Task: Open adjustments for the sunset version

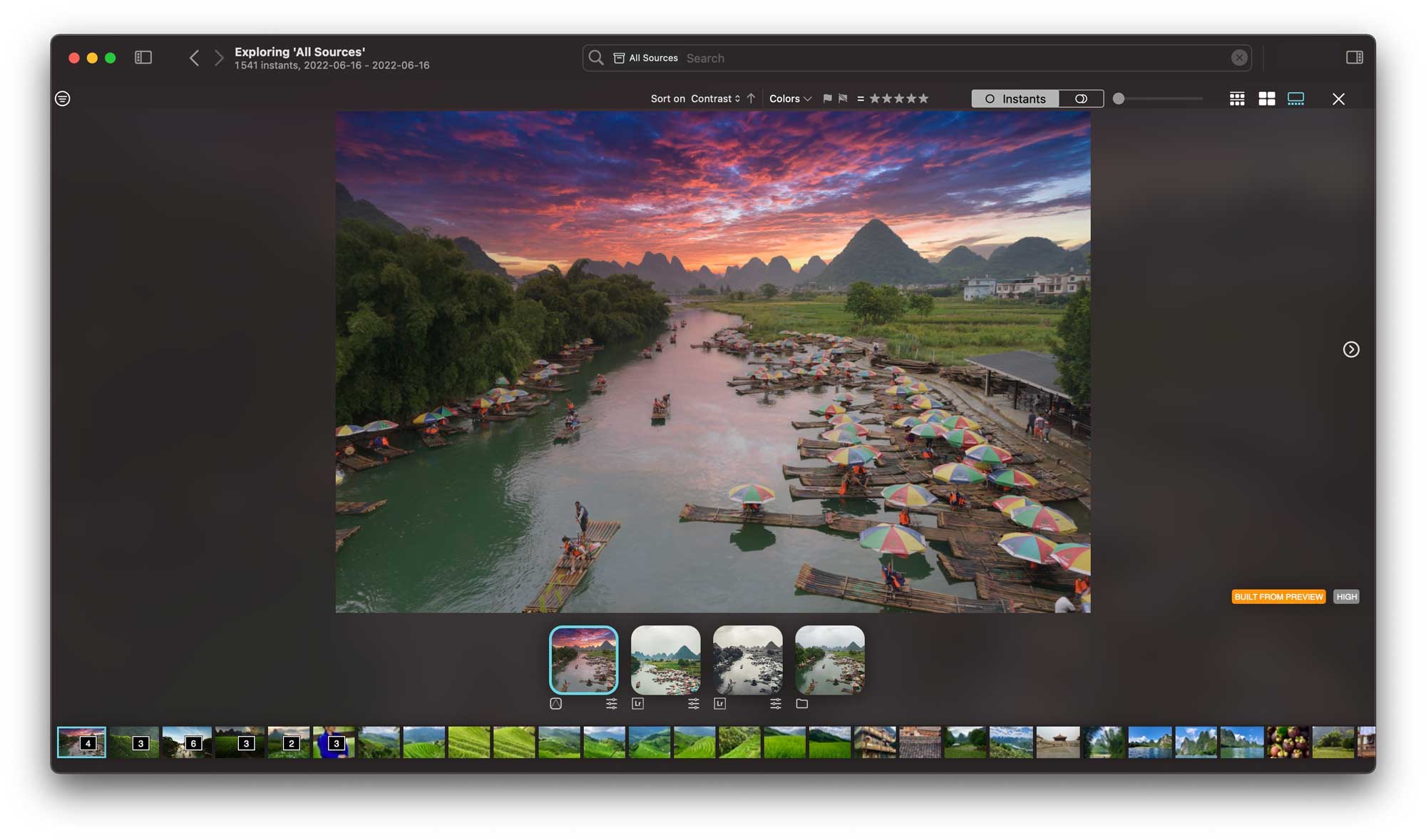Action: (612, 704)
